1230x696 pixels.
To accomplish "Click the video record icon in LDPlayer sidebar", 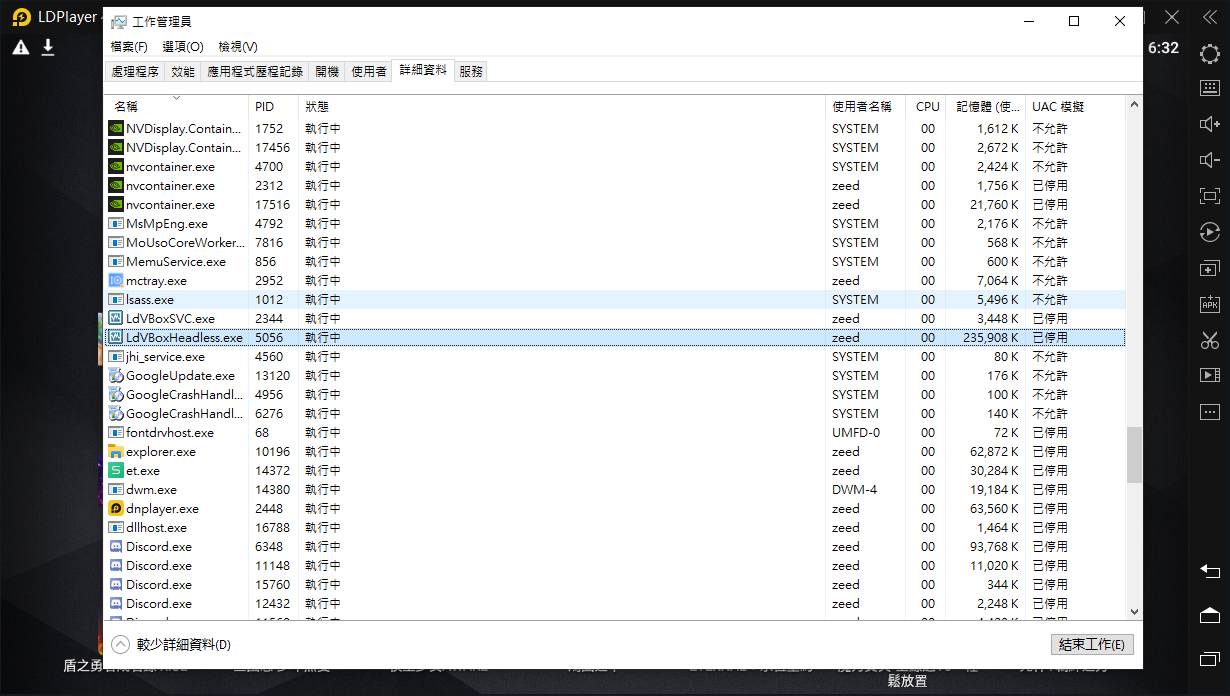I will pos(1210,375).
